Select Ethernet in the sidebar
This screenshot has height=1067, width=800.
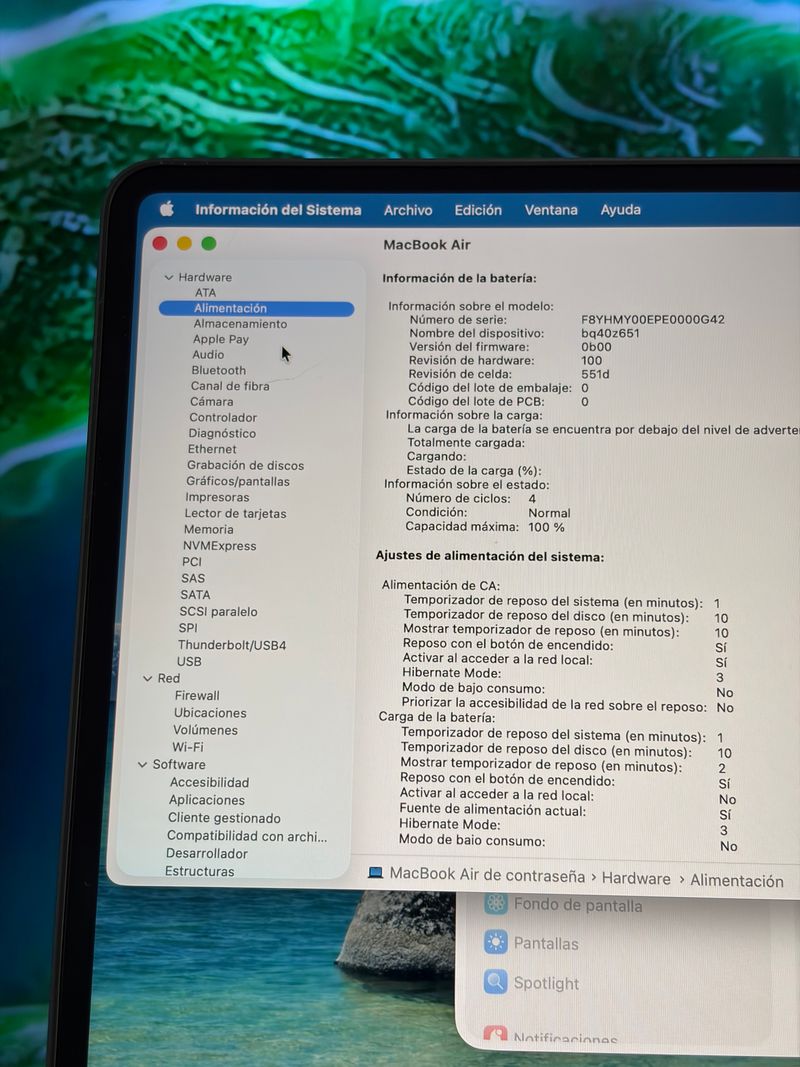tap(212, 449)
